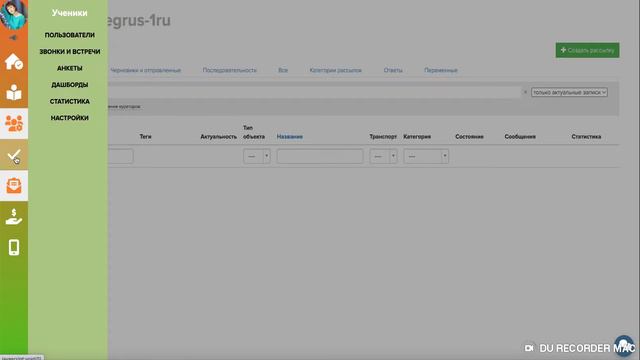The width and height of the screenshot is (640, 360).
Task: Open АНКЕТЫ menu item
Action: (69, 68)
